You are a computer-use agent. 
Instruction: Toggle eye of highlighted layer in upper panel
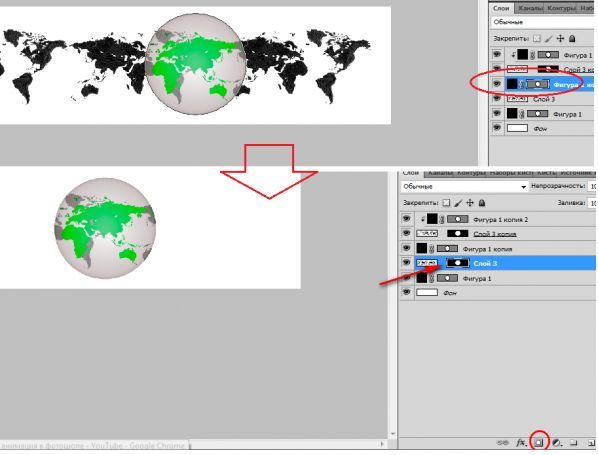[497, 84]
